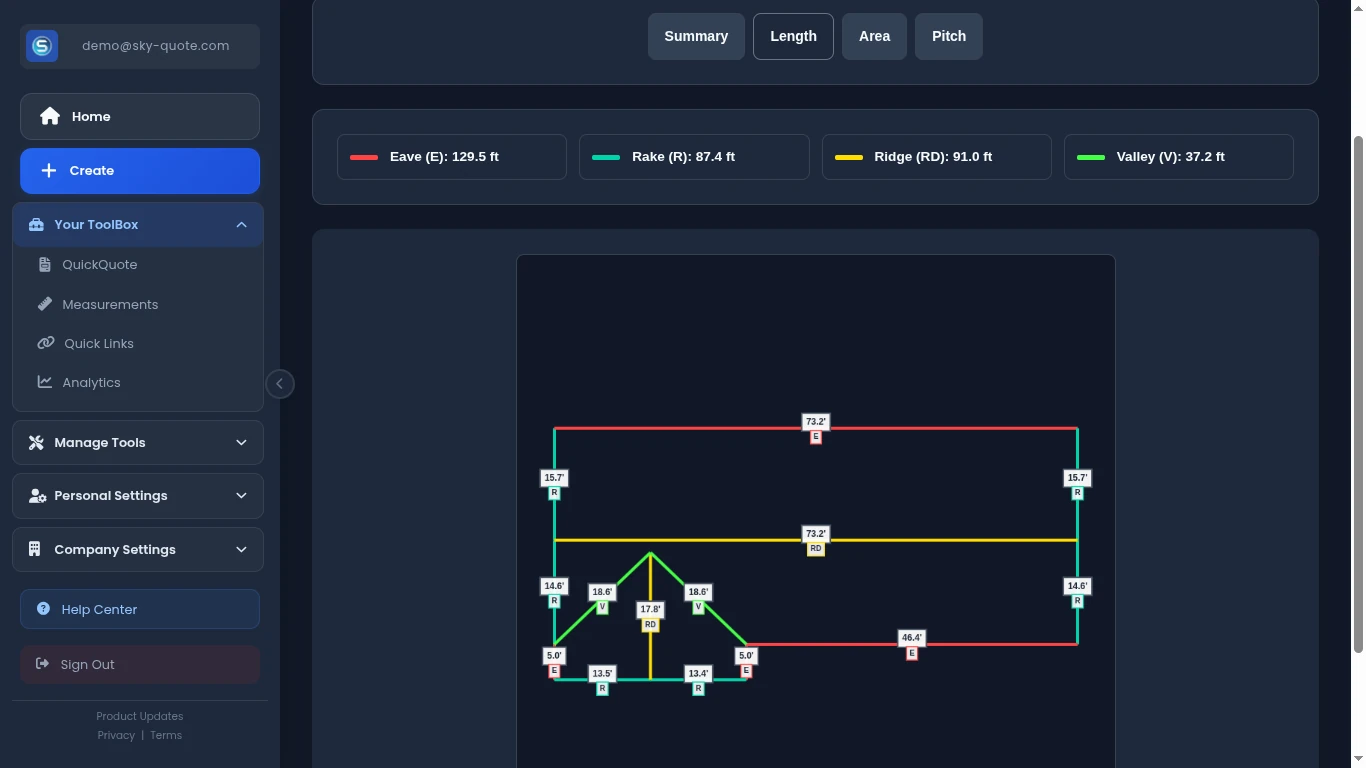Click the Sign Out arrow icon
Image resolution: width=1366 pixels, height=768 pixels.
[42, 664]
